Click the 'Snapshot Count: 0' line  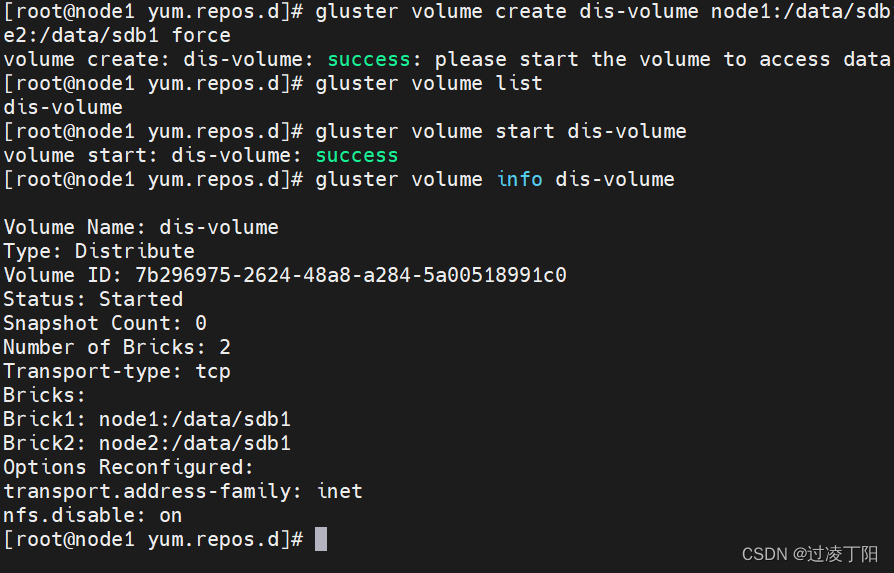(x=105, y=323)
